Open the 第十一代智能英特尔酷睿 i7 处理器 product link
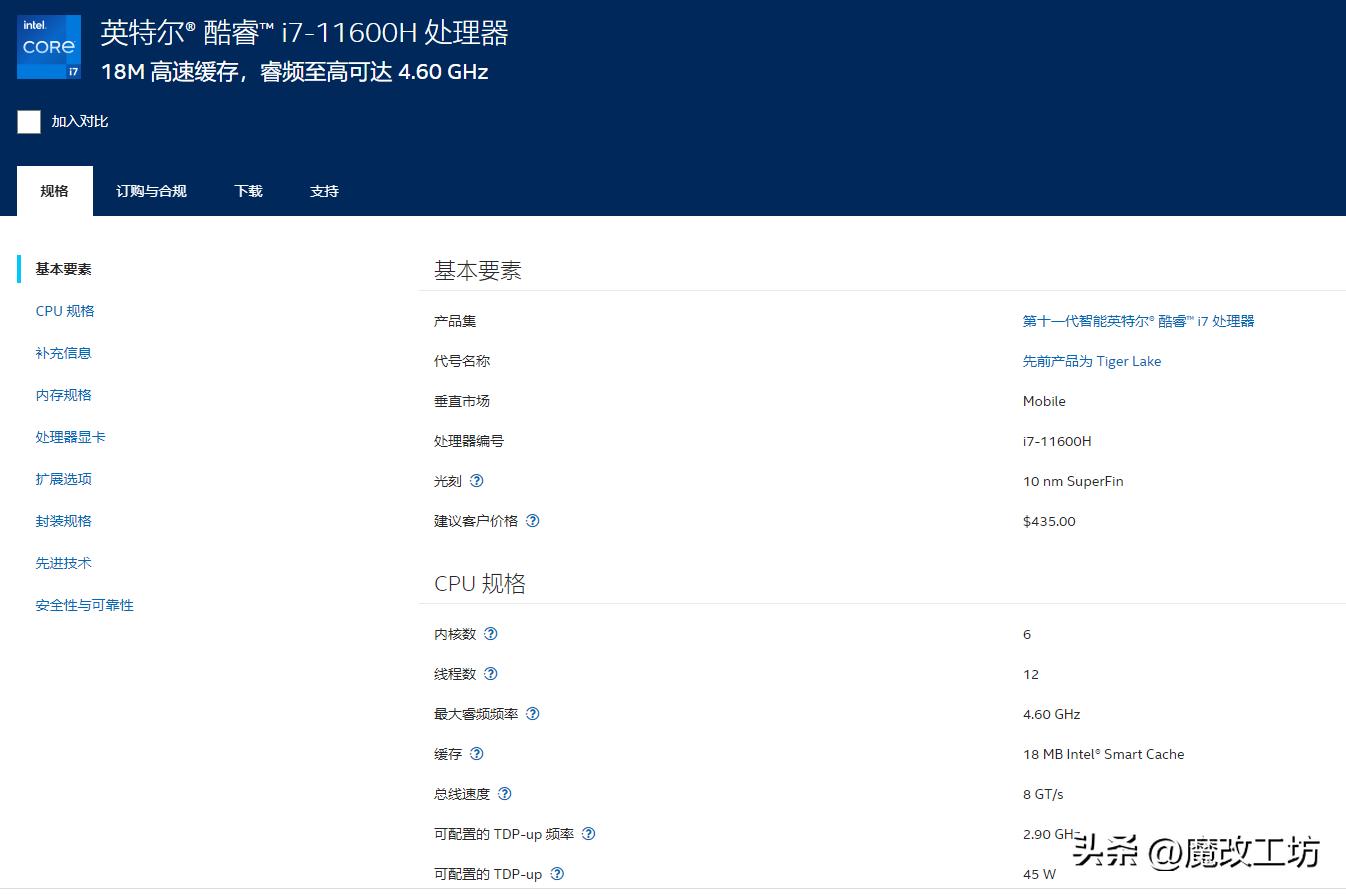1346x894 pixels. point(1139,321)
